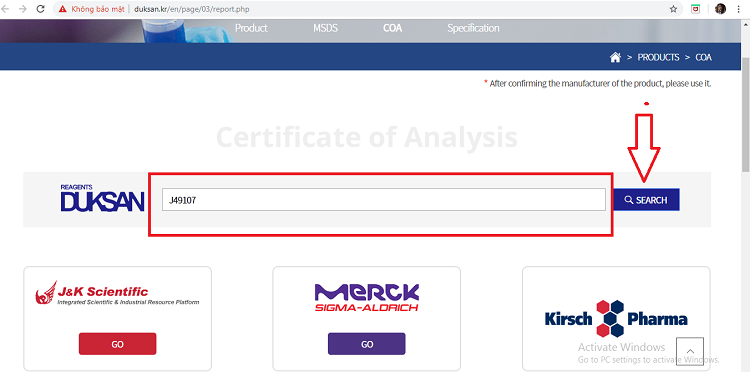
Task: Open the MSDS tab
Action: click(325, 28)
